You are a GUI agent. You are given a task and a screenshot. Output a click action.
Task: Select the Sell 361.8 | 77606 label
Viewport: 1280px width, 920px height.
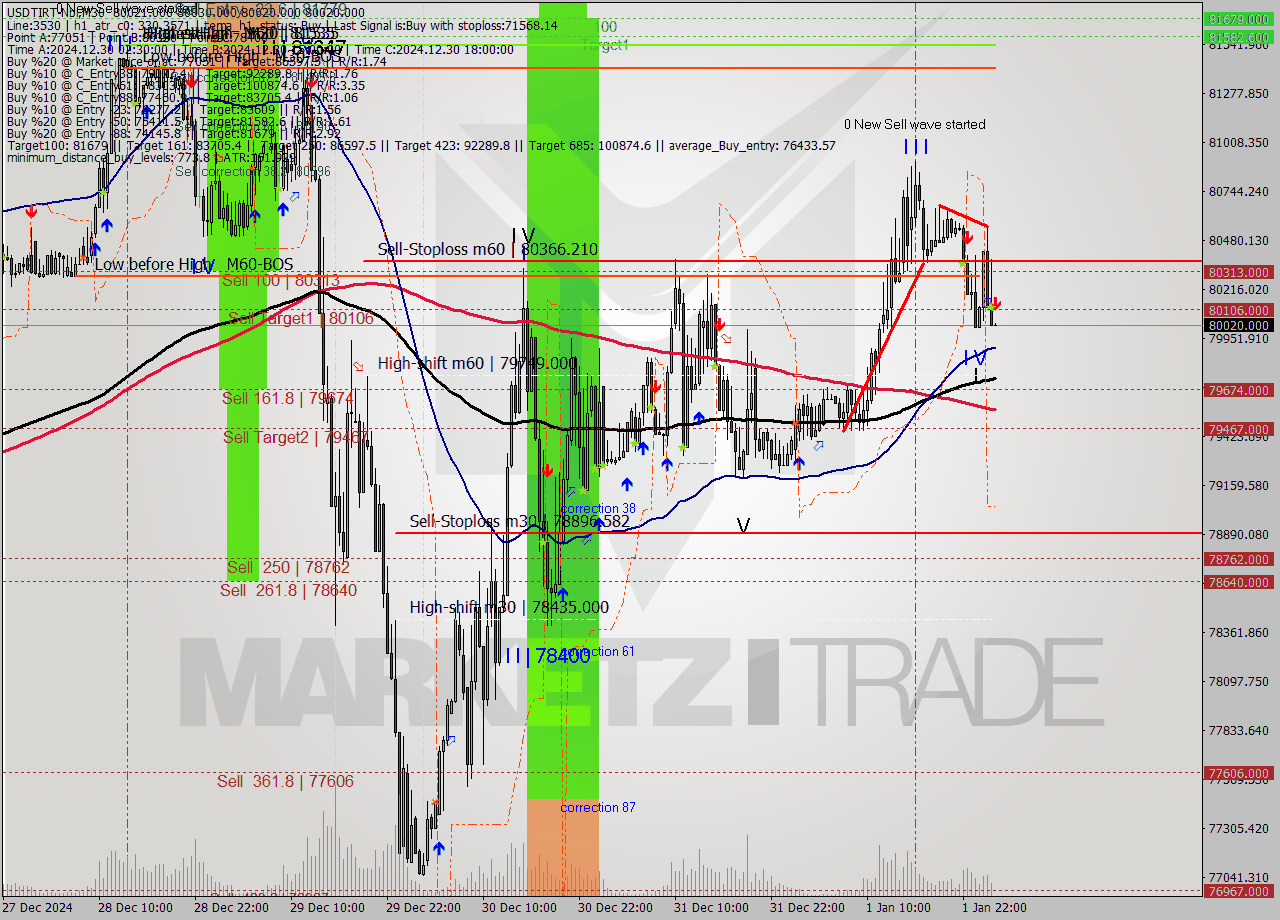[x=286, y=781]
